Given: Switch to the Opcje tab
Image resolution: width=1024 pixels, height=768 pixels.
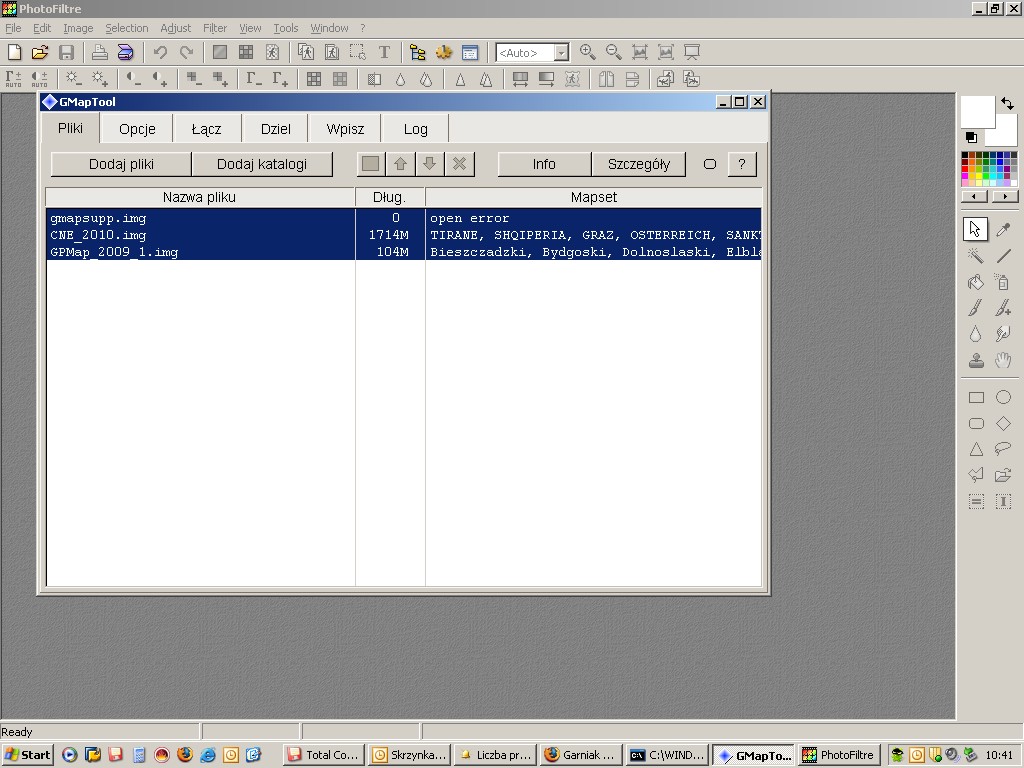Looking at the screenshot, I should point(137,129).
